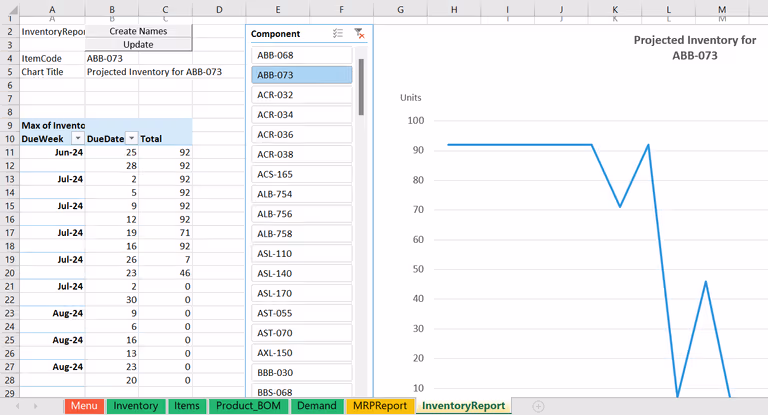Select the Total column header cell
Screen dimensions: 768x415
pos(166,139)
